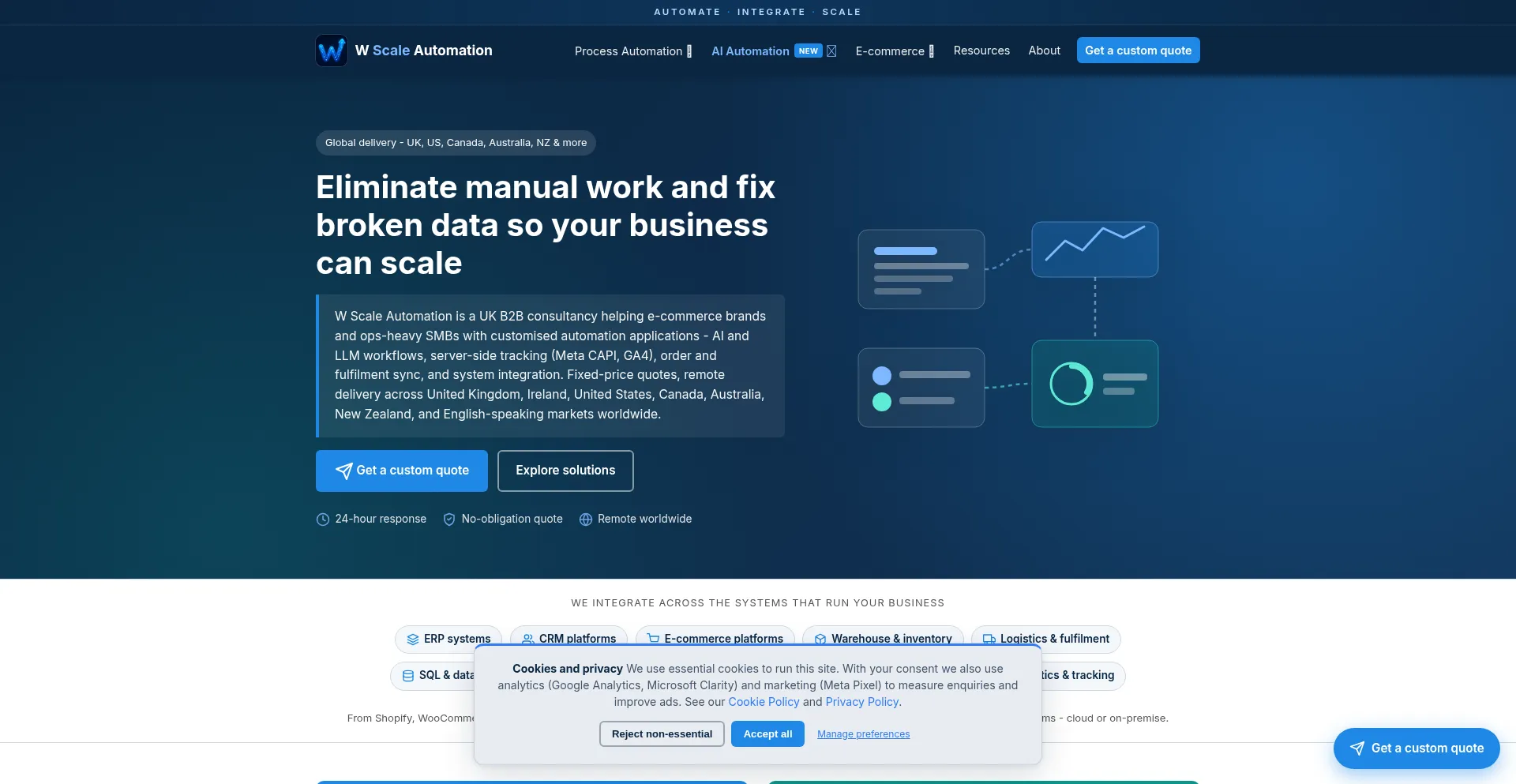Click the We integrate across the systems heading
The image size is (1516, 784).
tap(758, 603)
